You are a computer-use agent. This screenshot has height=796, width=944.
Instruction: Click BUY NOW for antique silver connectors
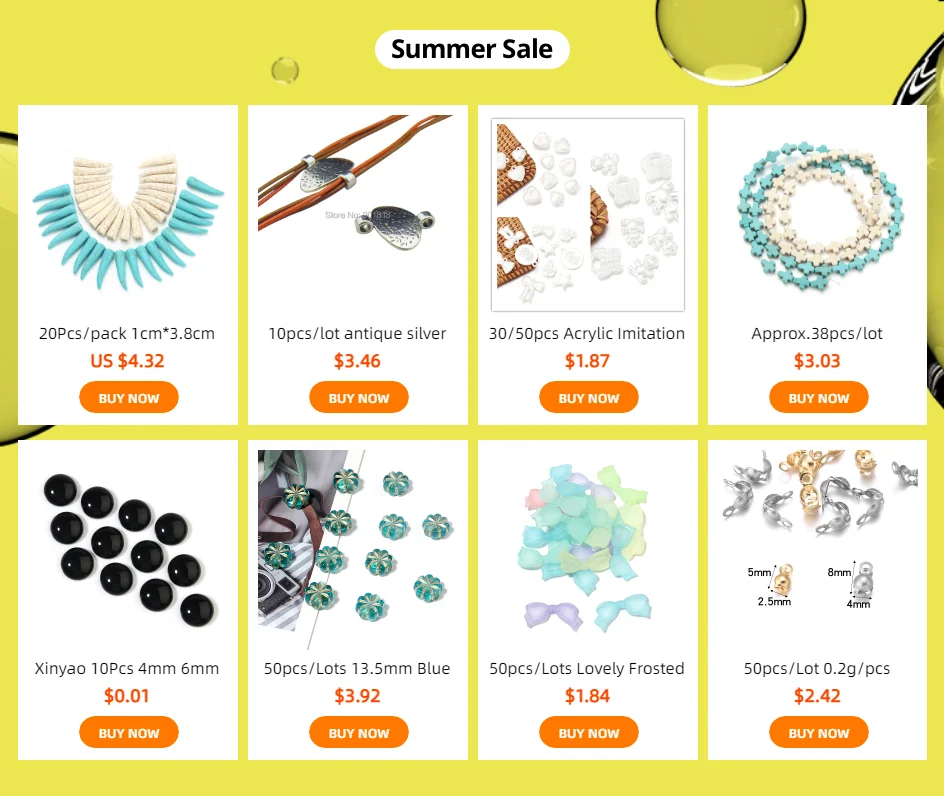tap(359, 397)
